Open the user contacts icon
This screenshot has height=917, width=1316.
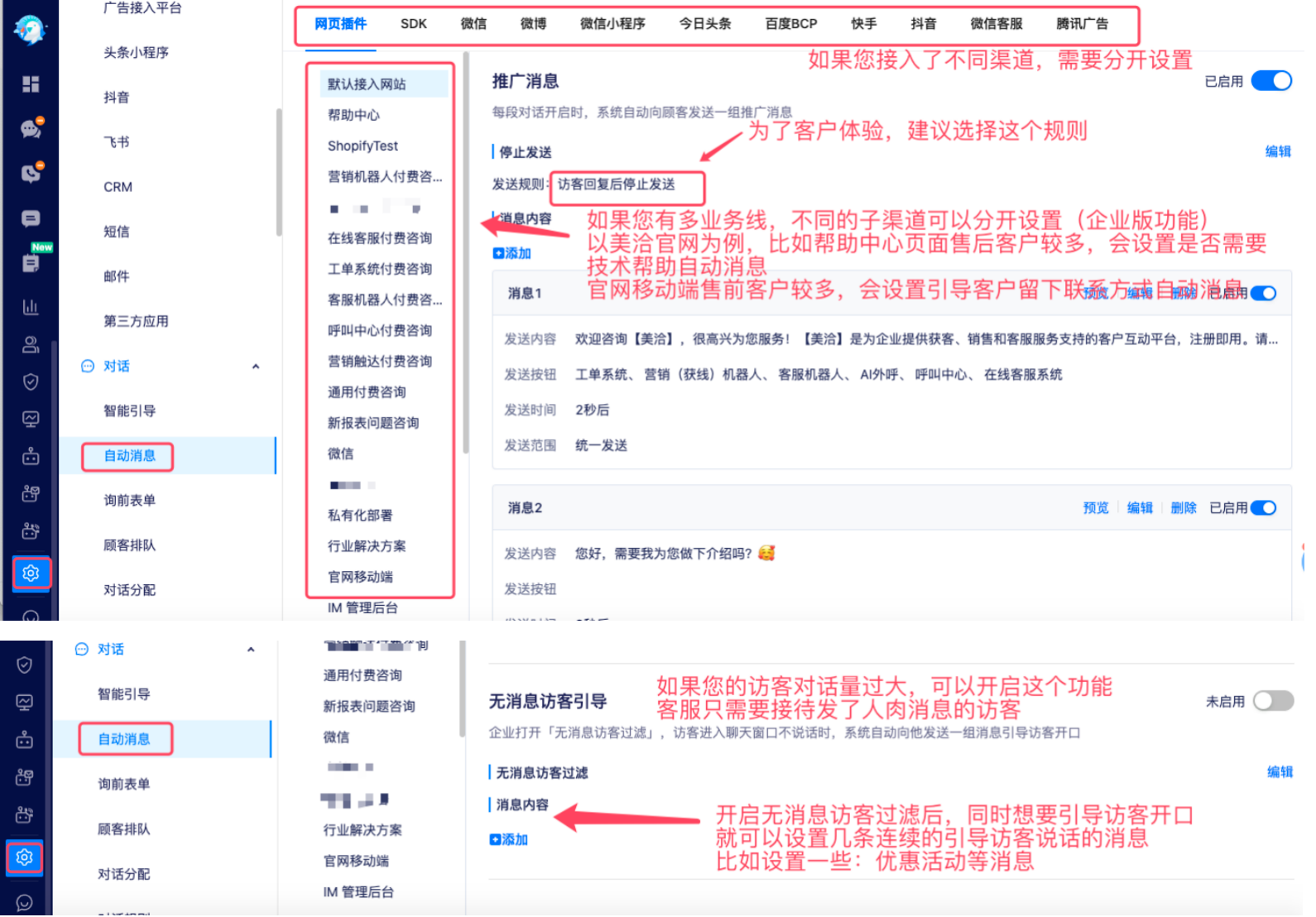click(x=31, y=344)
